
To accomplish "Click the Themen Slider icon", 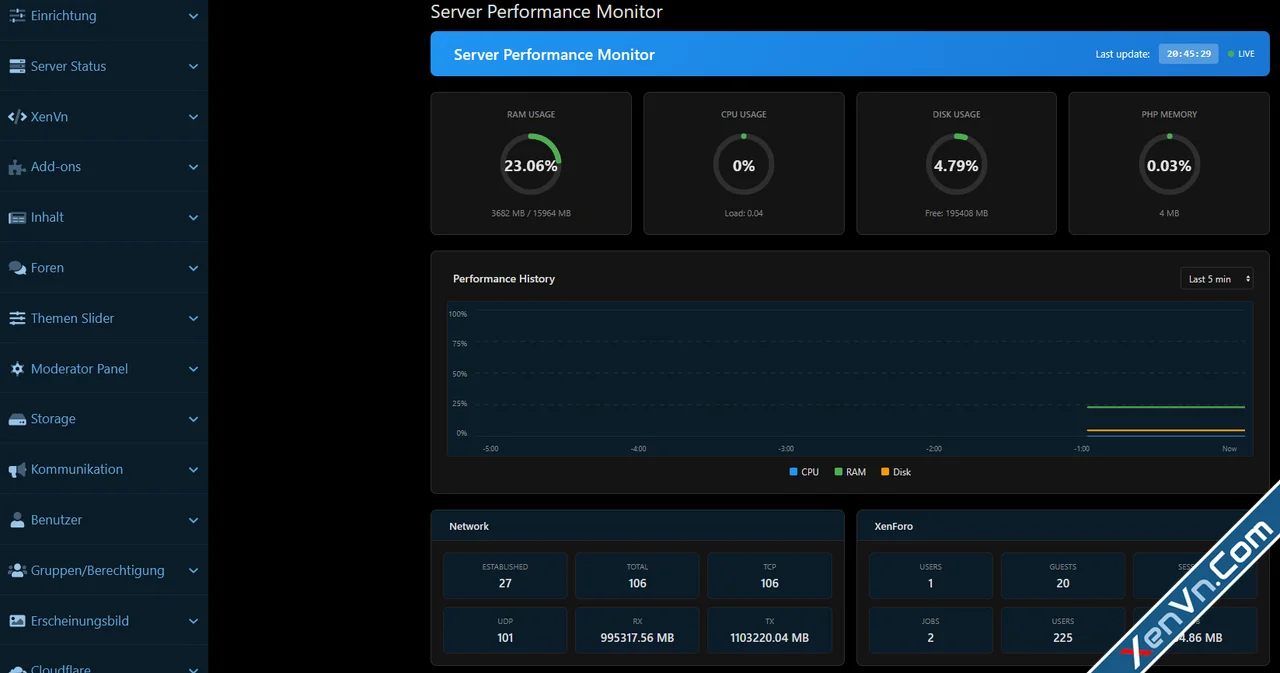I will [17, 318].
